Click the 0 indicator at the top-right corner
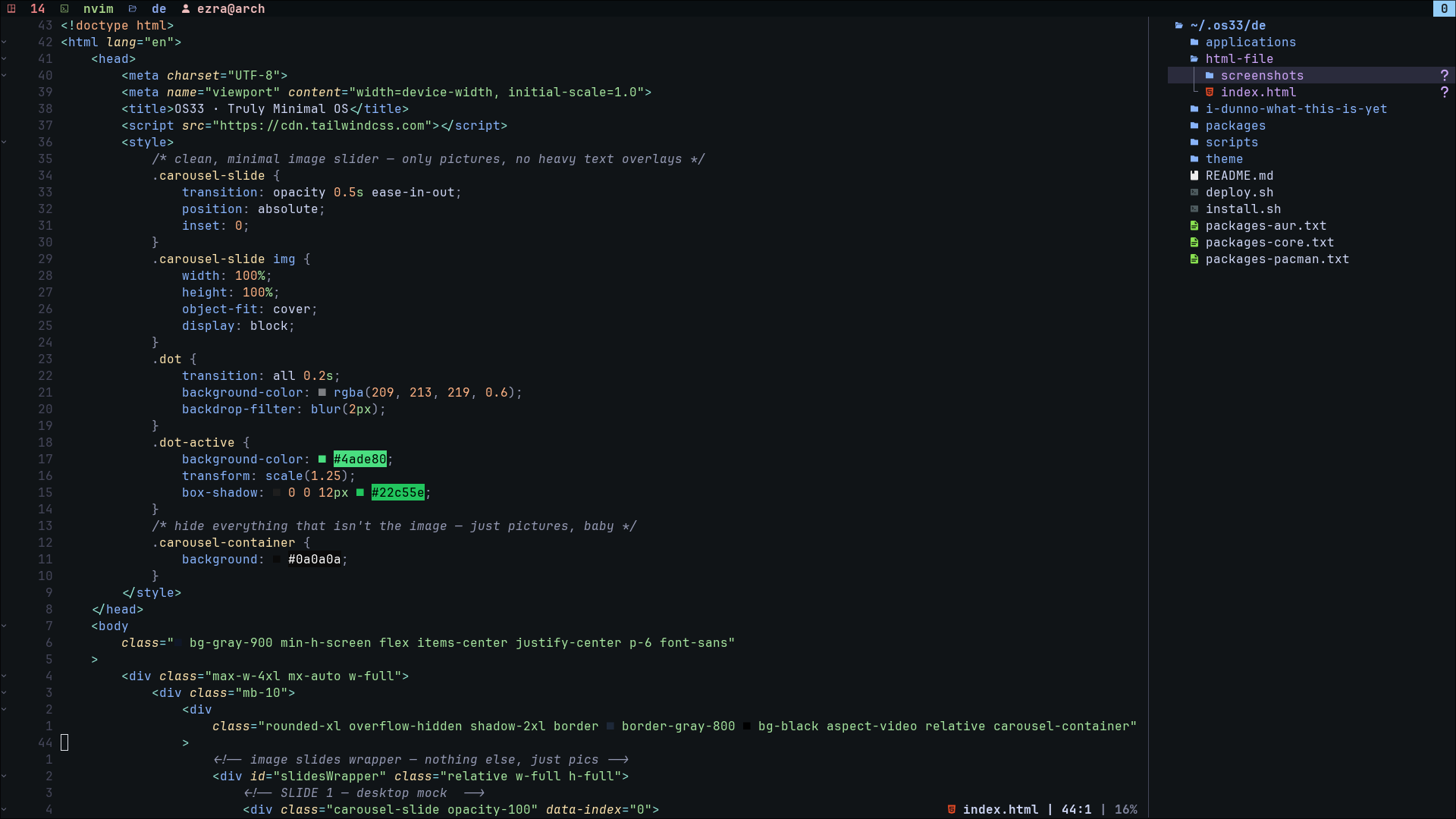 point(1443,8)
